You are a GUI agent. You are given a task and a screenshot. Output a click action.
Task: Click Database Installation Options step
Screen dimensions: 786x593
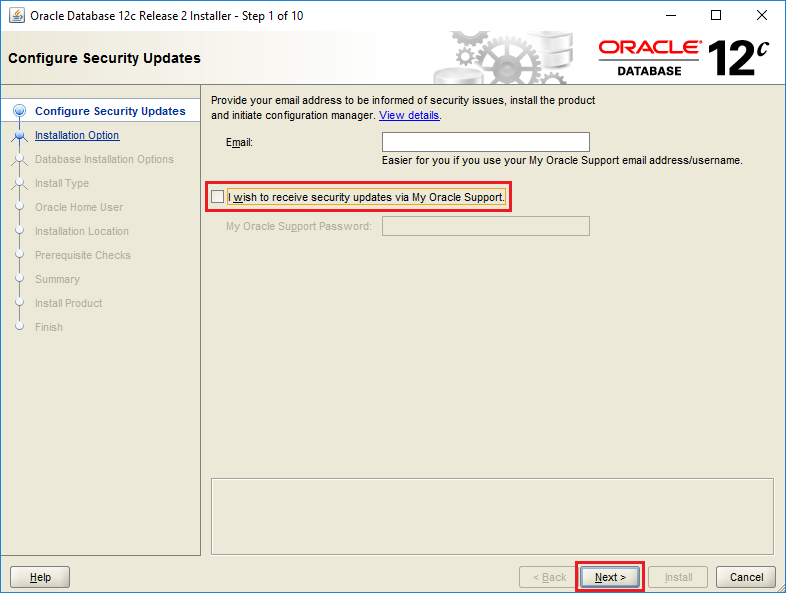click(x=104, y=159)
